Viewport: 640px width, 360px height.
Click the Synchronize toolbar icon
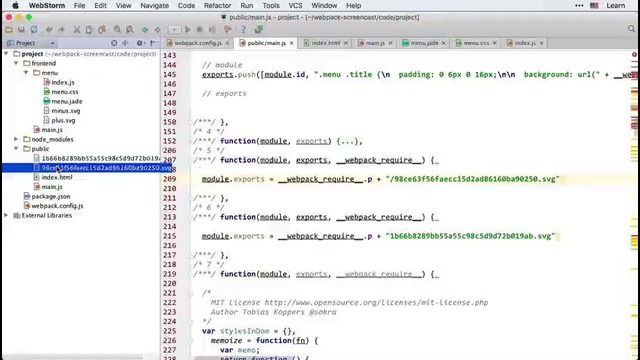pyautogui.click(x=34, y=30)
